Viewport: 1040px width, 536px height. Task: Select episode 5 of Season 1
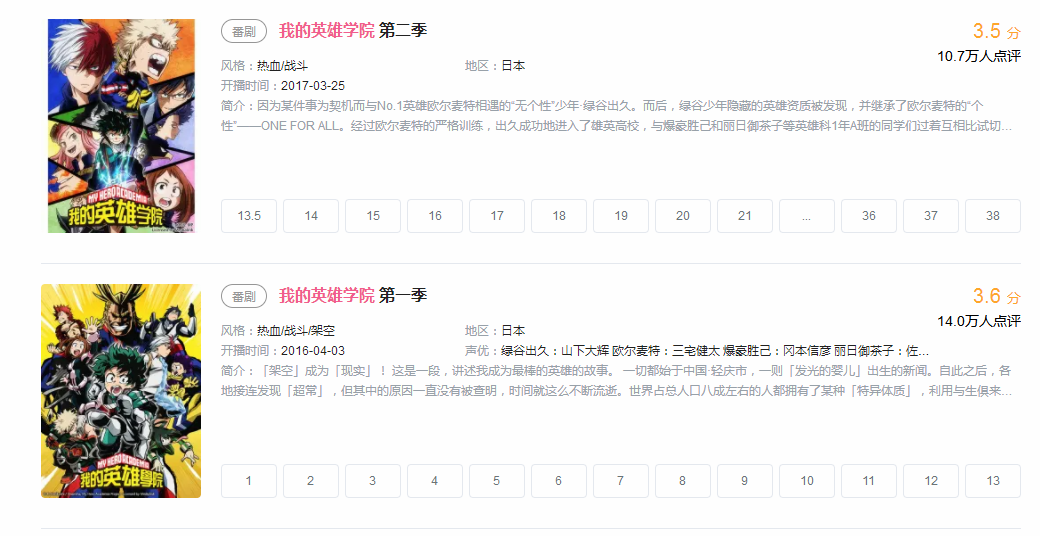(497, 481)
